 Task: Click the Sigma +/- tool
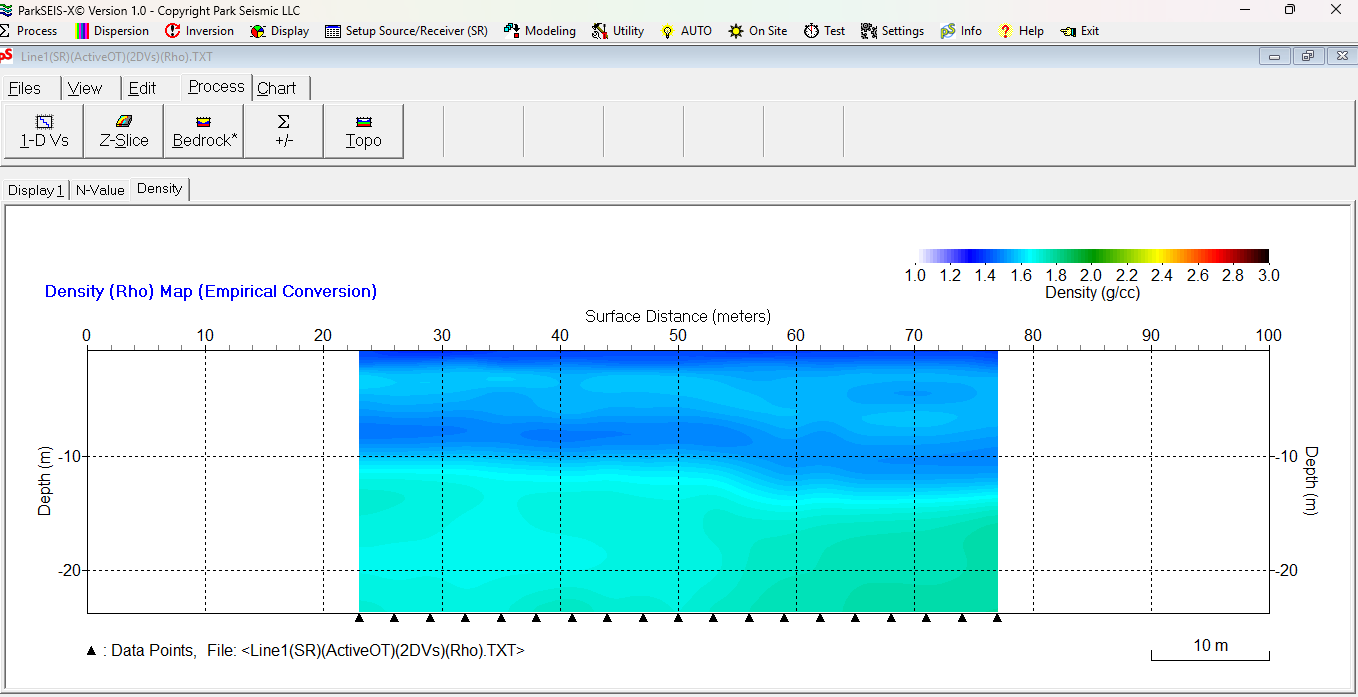[x=284, y=131]
